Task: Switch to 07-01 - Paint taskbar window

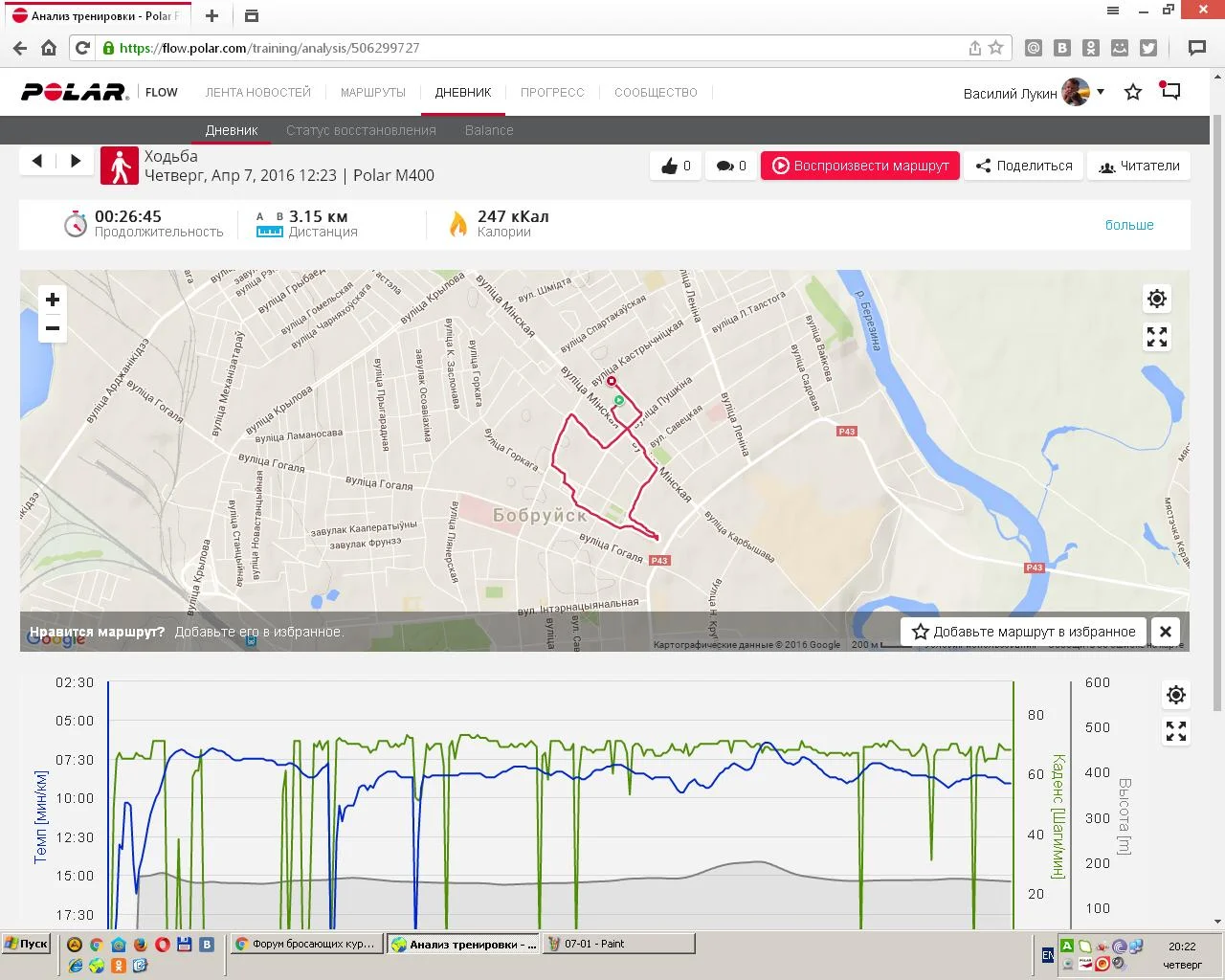Action: coord(617,944)
